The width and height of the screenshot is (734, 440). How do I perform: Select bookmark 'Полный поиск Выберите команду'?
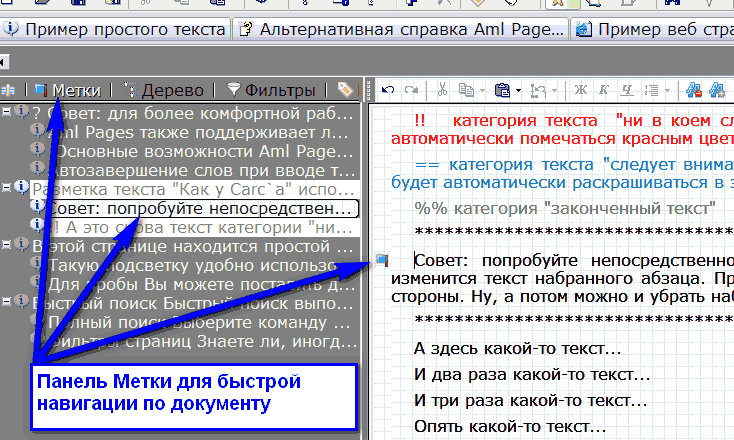[199, 323]
